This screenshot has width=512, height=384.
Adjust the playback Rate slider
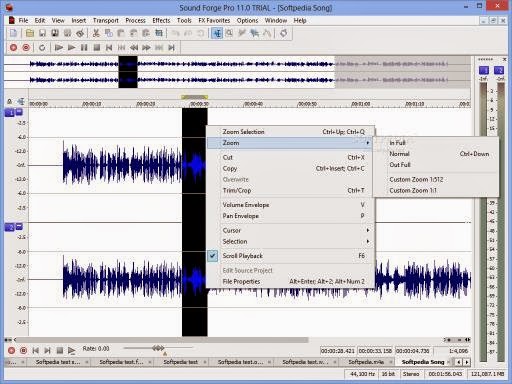(x=158, y=348)
